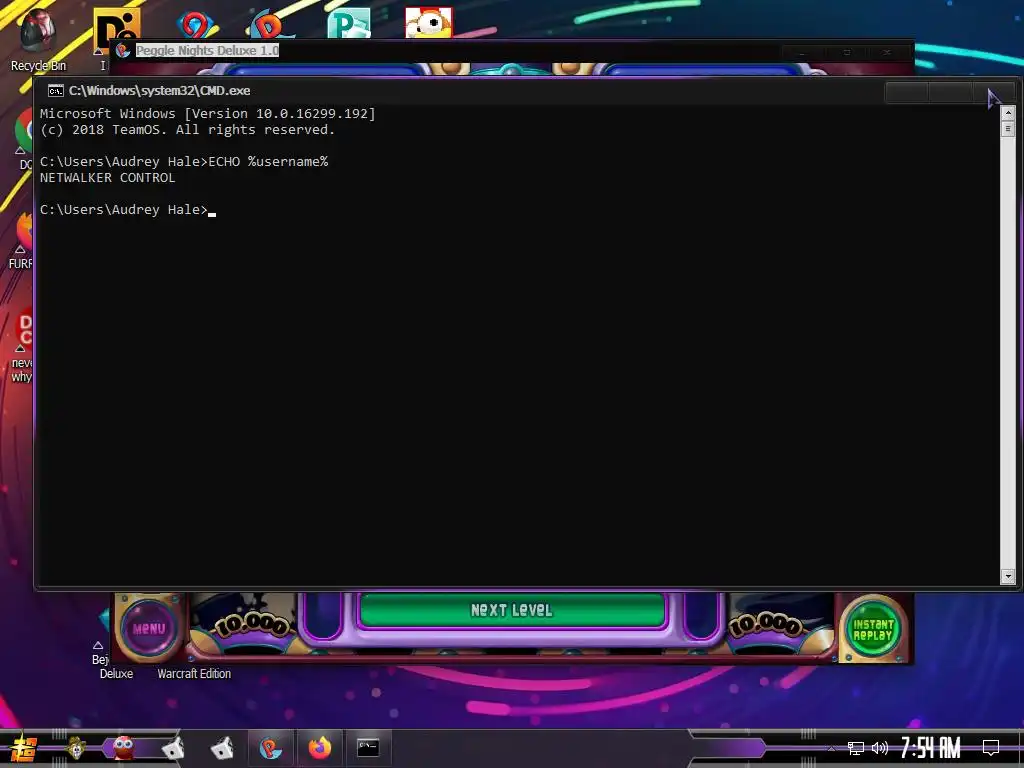Click the '(c) 2018 TeamOS. All rights reserved.' line
1024x768 pixels.
187,130
